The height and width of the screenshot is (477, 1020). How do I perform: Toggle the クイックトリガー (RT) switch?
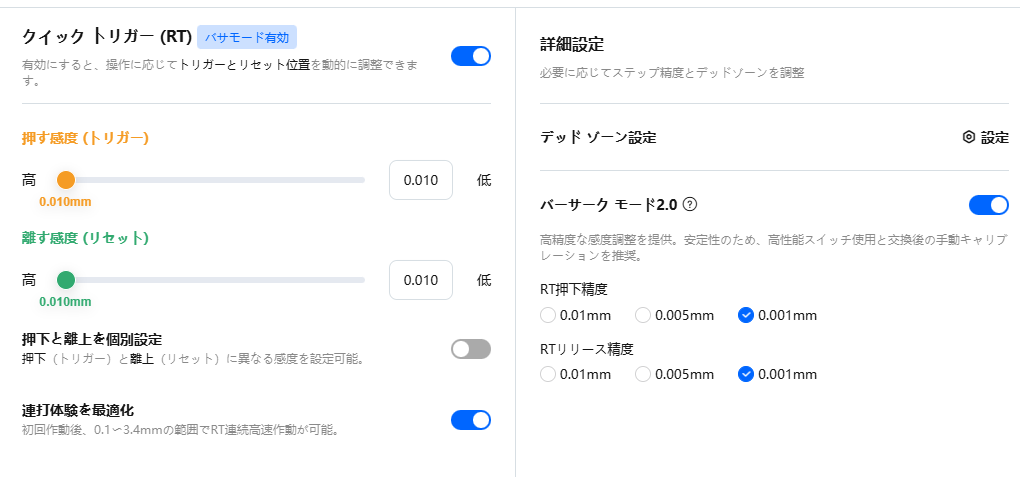click(471, 56)
